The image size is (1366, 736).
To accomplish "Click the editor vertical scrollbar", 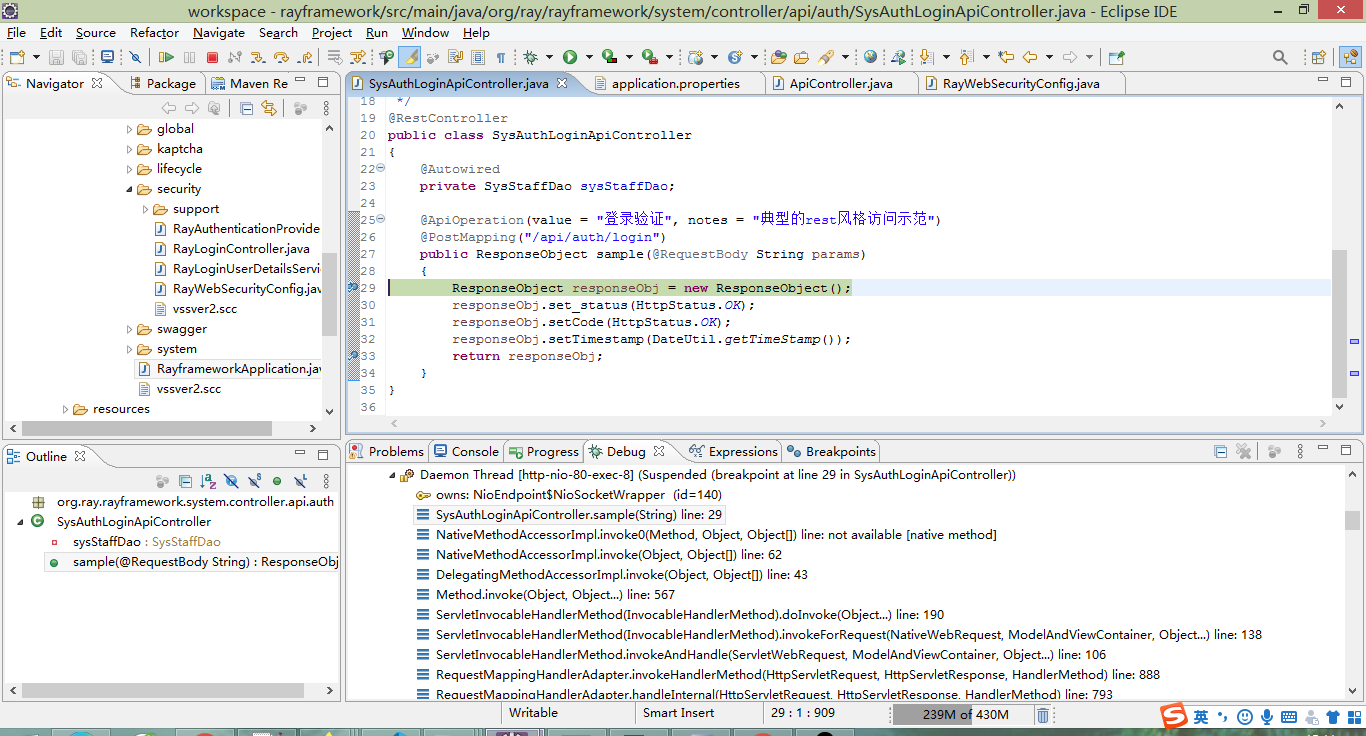I will pyautogui.click(x=1339, y=323).
